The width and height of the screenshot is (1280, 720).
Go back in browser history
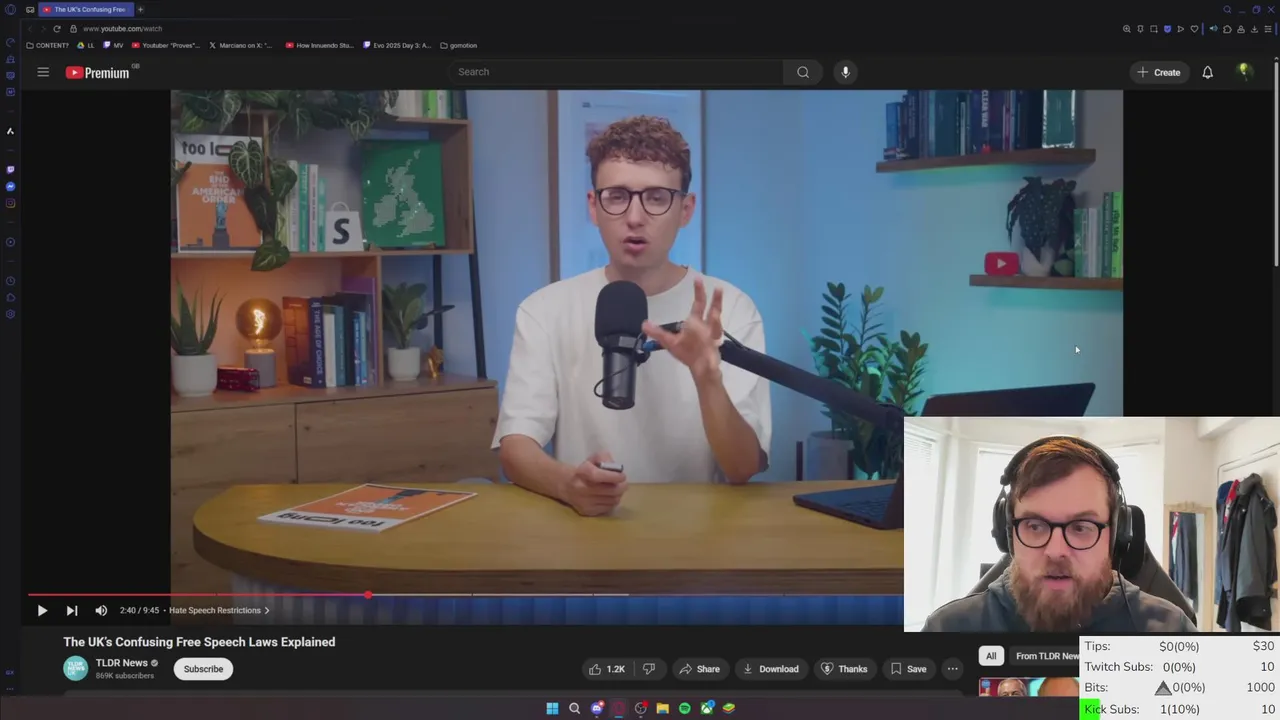(29, 29)
